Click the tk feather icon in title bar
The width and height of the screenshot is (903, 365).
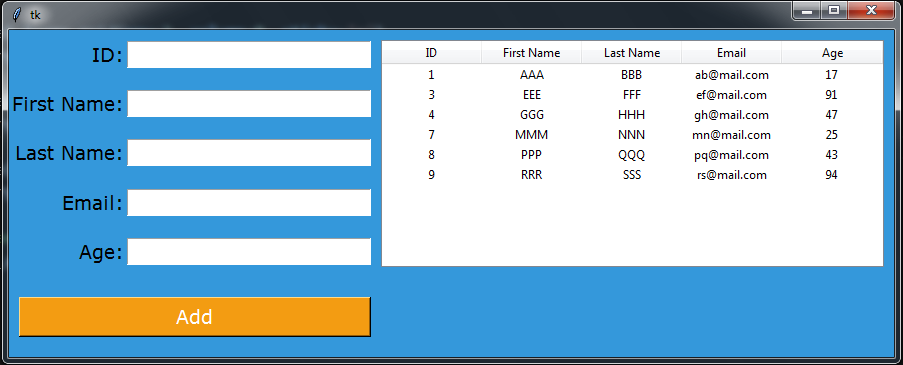click(x=17, y=14)
